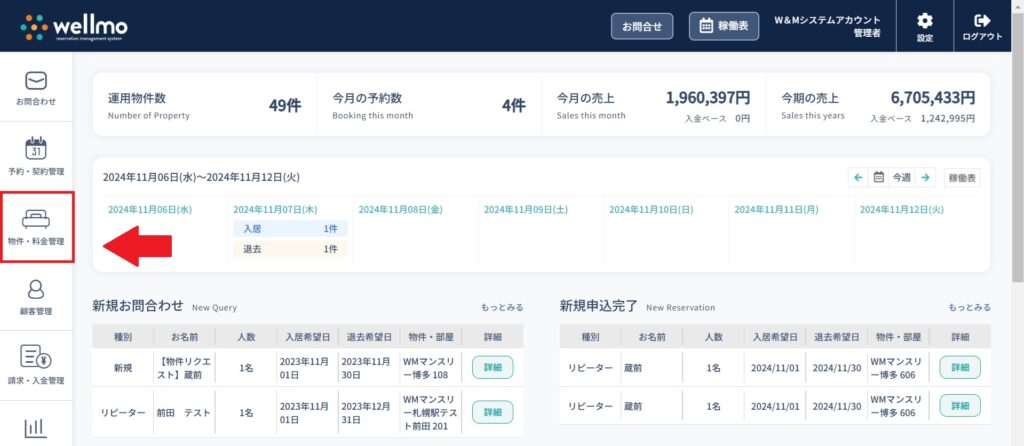This screenshot has width=1024, height=446.
Task: Select 2024年11月10日(日) date link
Action: point(651,210)
